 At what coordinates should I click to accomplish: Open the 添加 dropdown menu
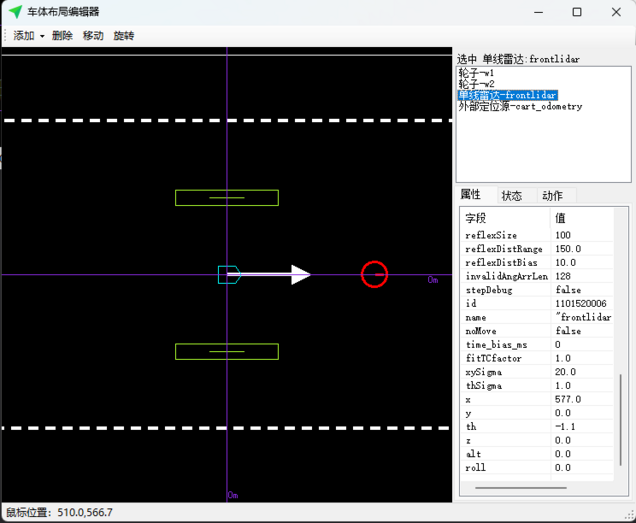point(28,35)
